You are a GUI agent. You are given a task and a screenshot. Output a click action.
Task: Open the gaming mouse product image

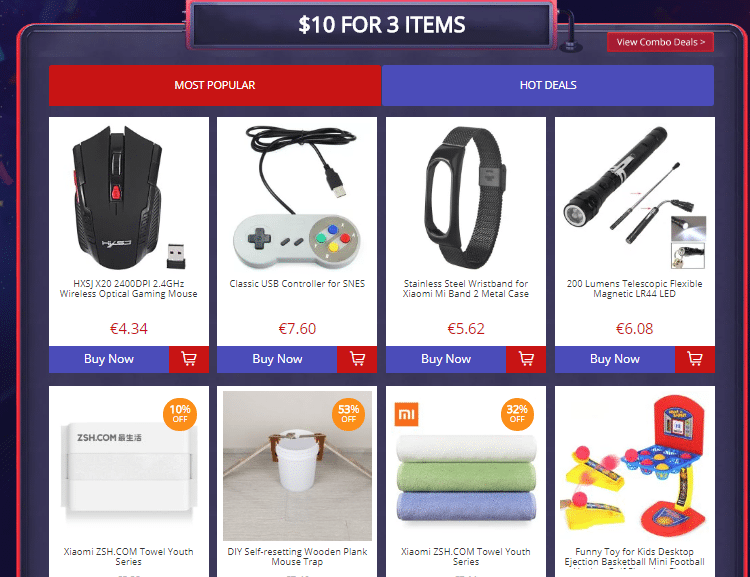128,197
